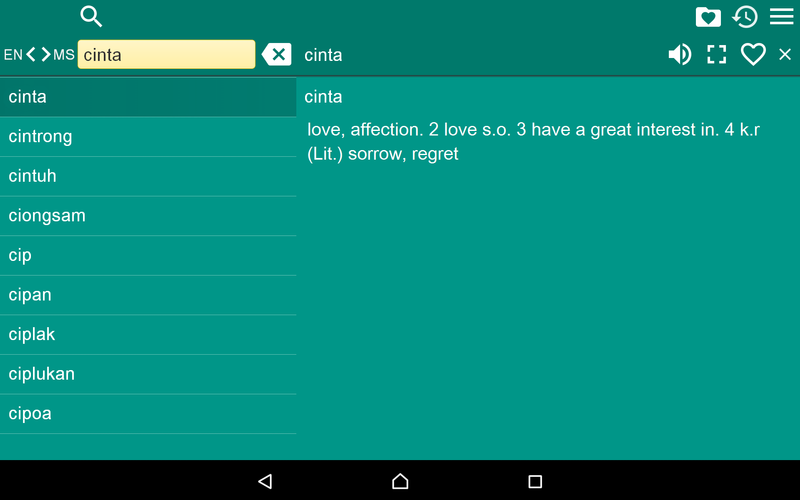Tap the magnifier search icon

pyautogui.click(x=91, y=16)
